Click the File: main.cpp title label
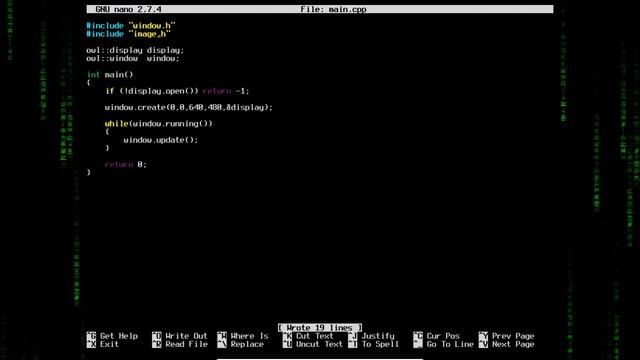Image resolution: width=640 pixels, height=360 pixels. point(333,9)
